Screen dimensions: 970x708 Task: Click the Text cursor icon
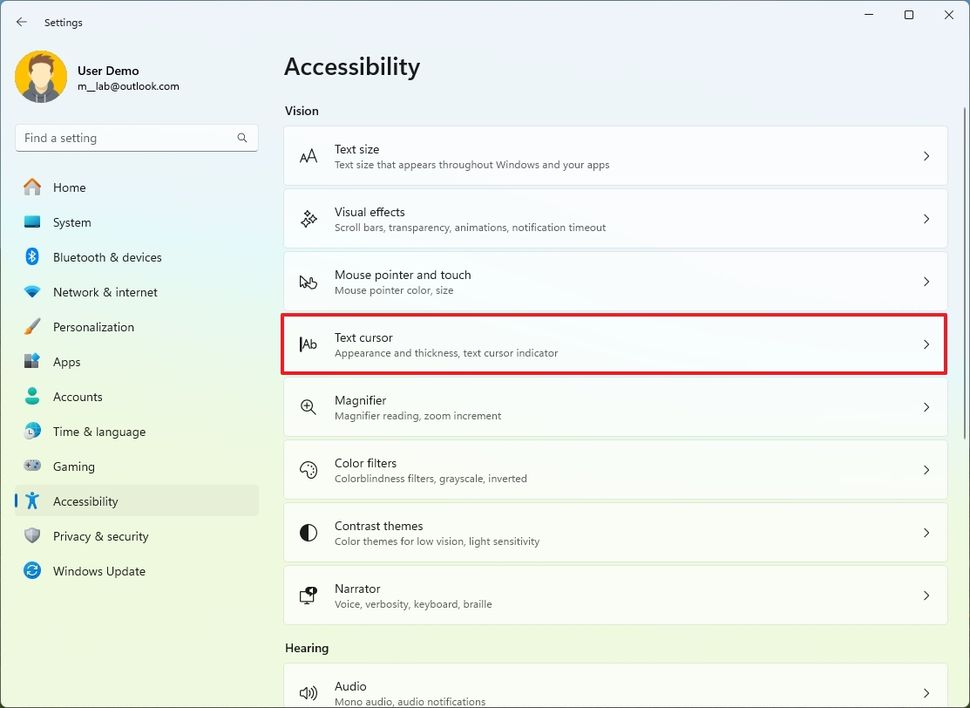point(308,344)
